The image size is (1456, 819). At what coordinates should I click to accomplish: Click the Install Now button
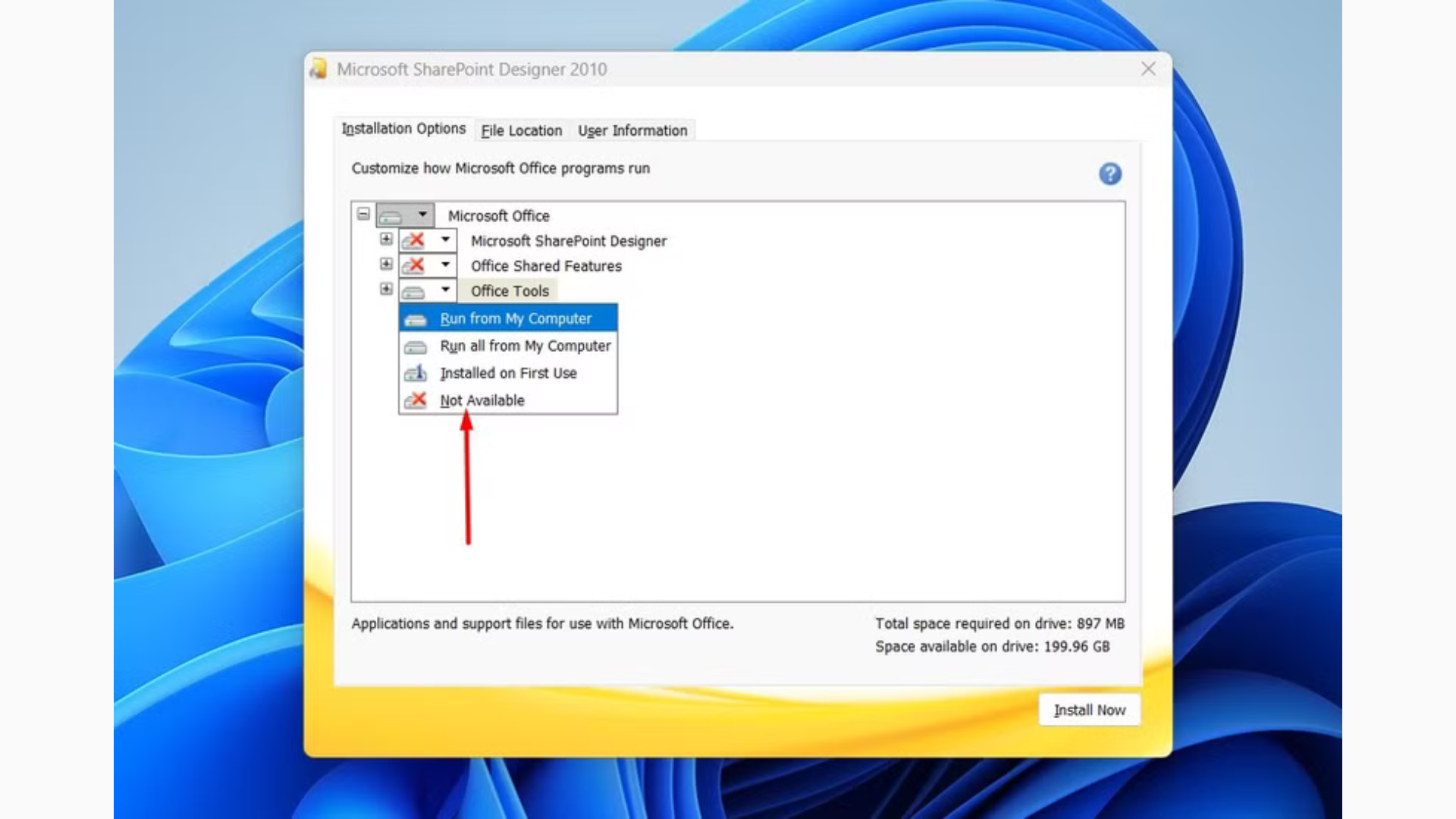1089,709
